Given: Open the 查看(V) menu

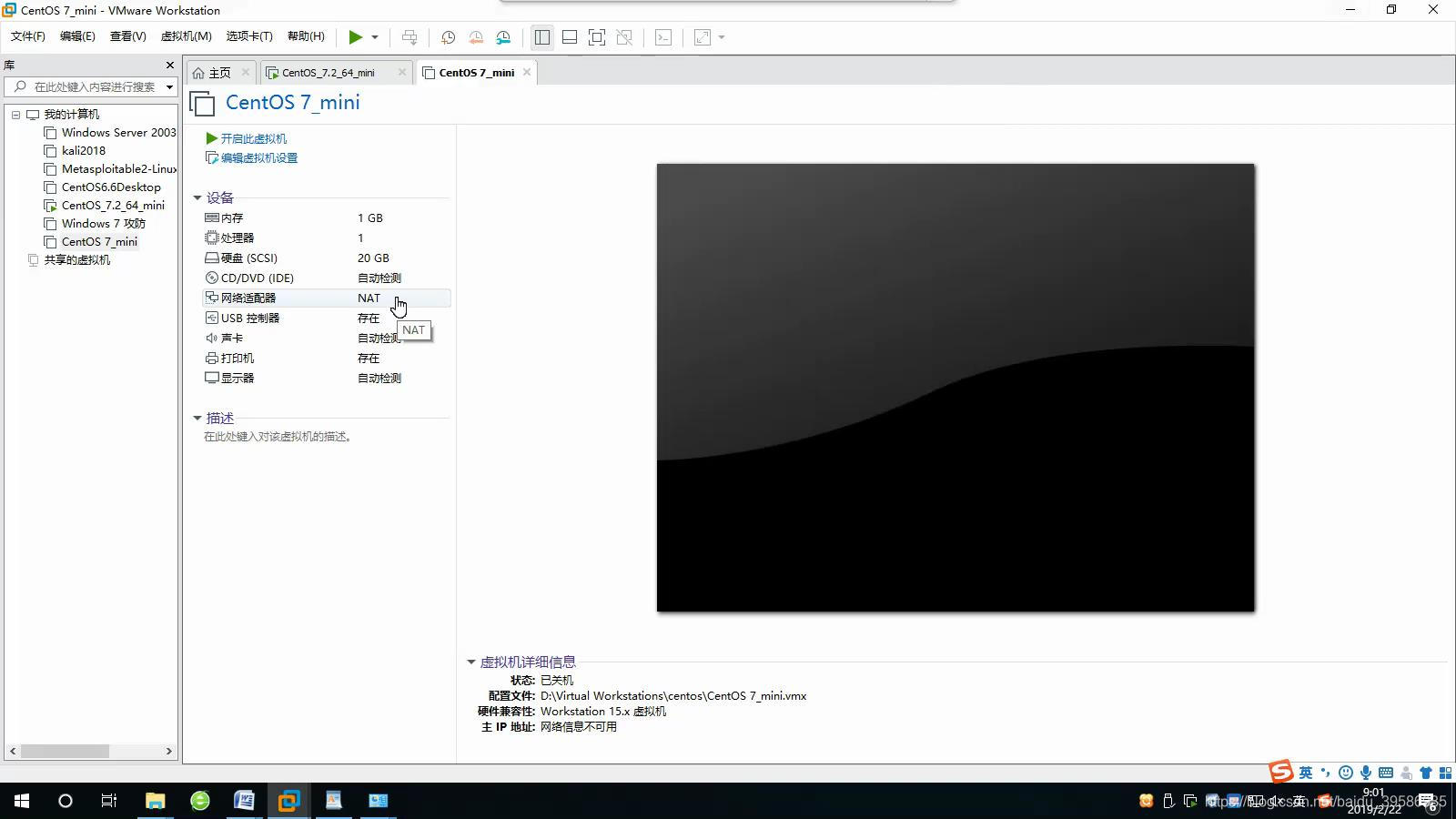Looking at the screenshot, I should (128, 36).
